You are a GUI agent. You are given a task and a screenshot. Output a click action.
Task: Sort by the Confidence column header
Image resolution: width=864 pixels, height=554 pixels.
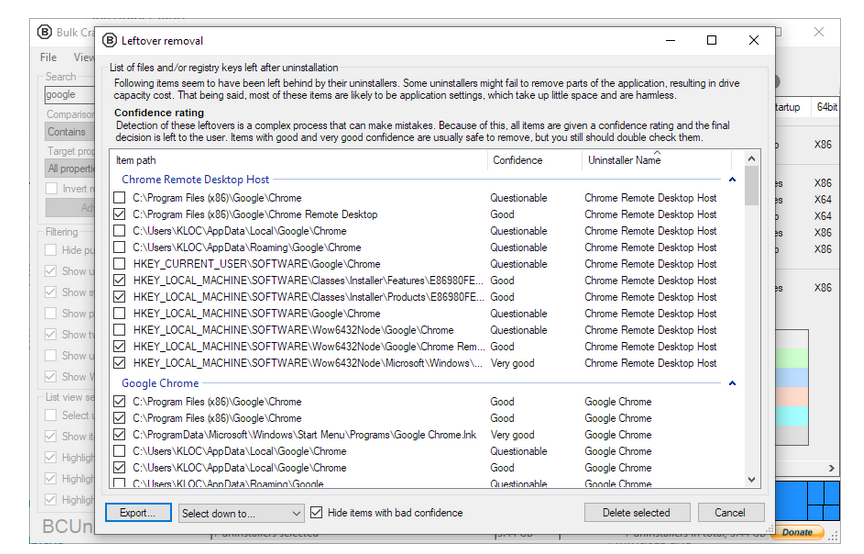[x=534, y=160]
